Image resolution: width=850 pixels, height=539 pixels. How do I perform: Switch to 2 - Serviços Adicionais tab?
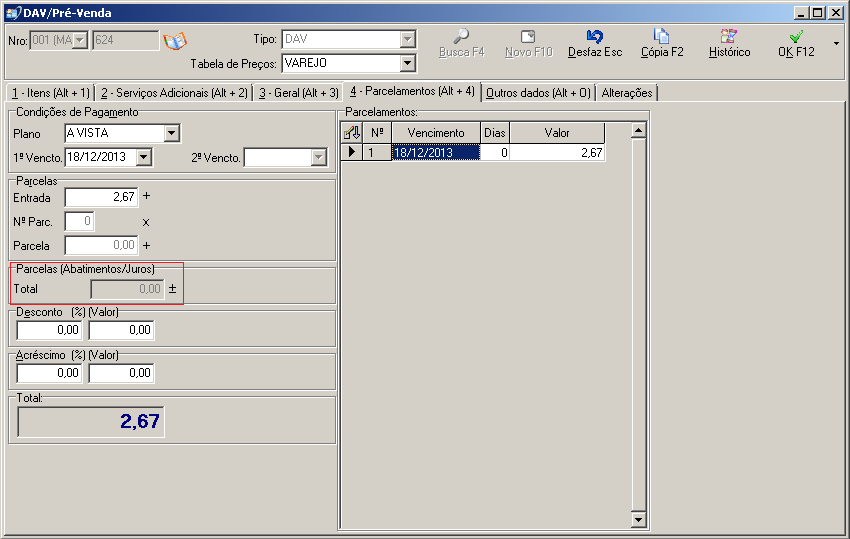tap(174, 93)
